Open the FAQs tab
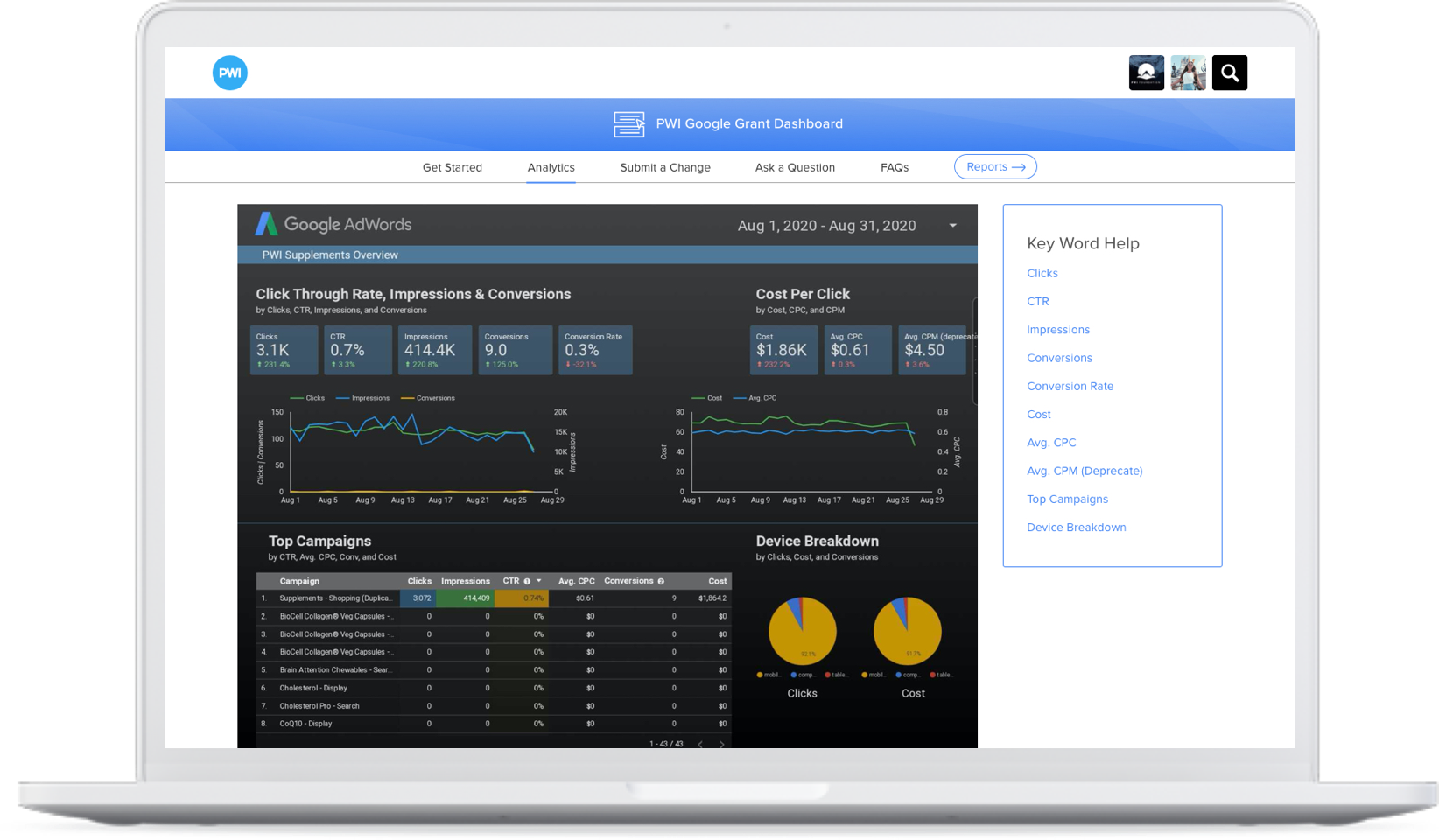Viewport: 1439px width, 840px height. pyautogui.click(x=895, y=167)
